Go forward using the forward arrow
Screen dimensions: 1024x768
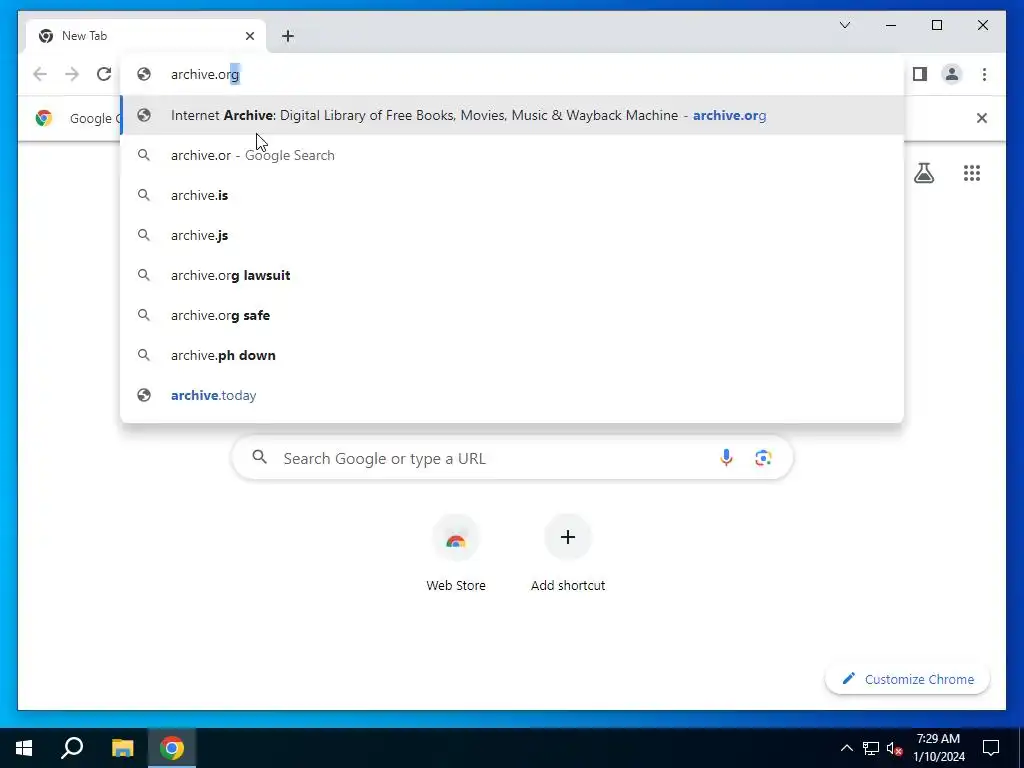click(x=72, y=74)
